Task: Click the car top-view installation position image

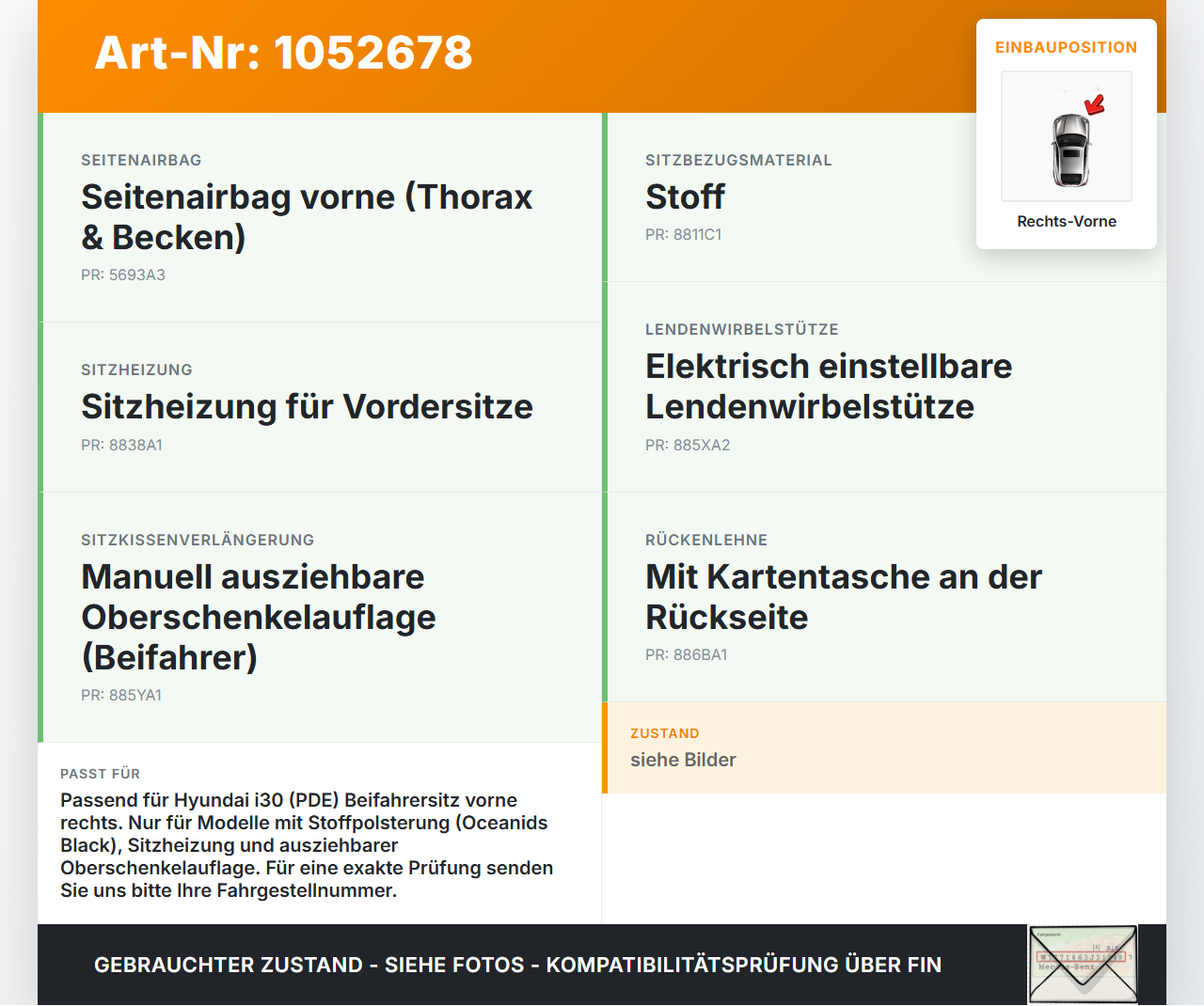Action: 1067,136
